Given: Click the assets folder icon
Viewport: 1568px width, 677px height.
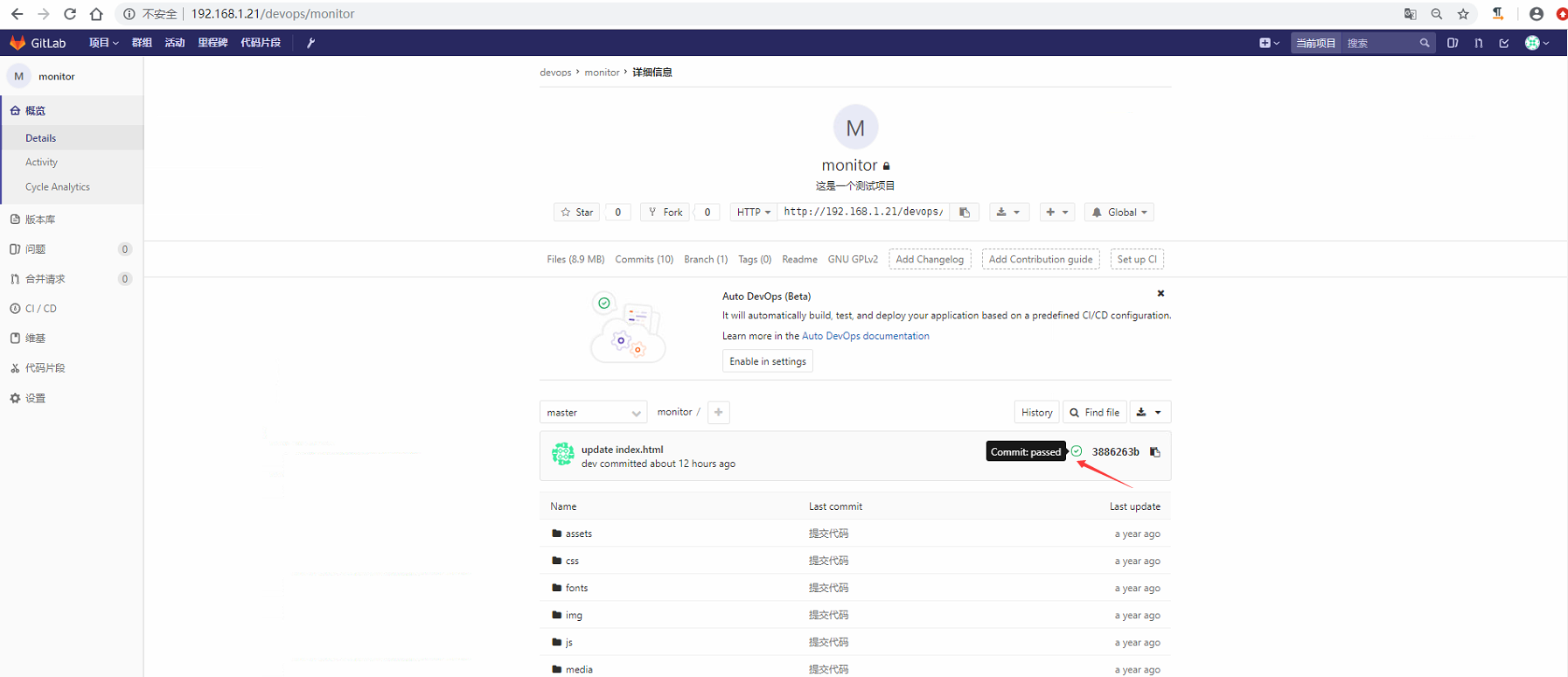Looking at the screenshot, I should pyautogui.click(x=557, y=534).
